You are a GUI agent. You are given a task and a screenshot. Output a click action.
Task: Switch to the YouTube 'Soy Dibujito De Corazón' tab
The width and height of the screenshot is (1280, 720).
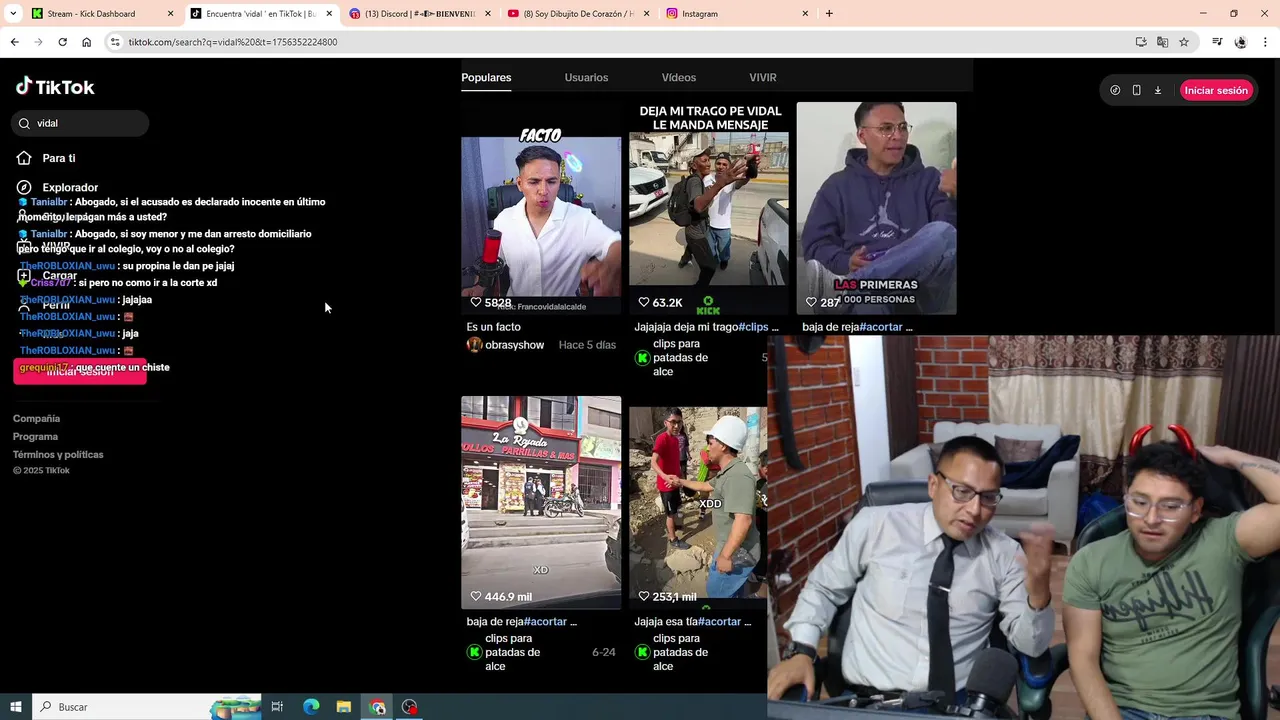[578, 13]
